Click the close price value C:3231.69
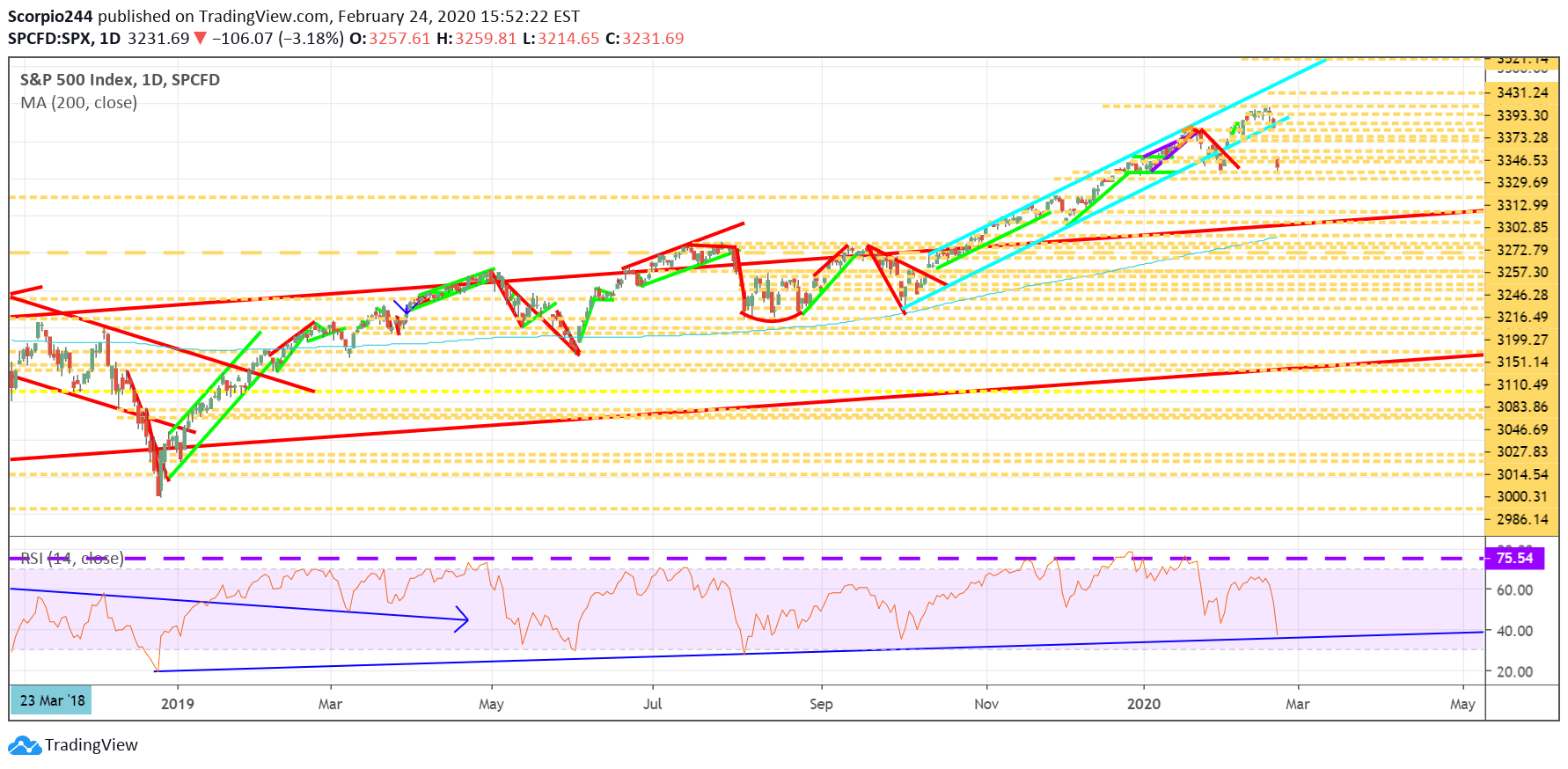1568x769 pixels. (645, 39)
